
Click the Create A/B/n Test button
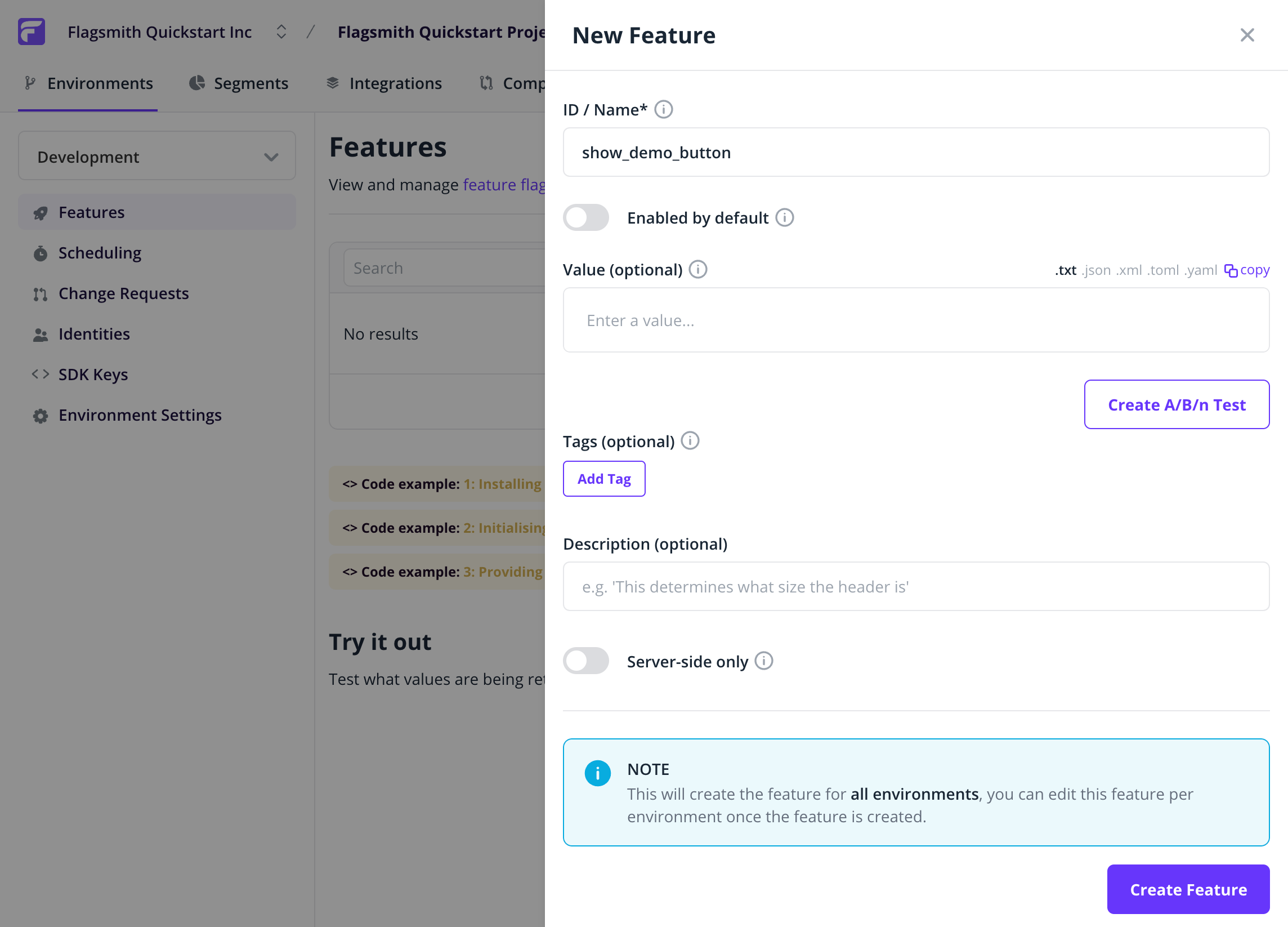(x=1176, y=404)
